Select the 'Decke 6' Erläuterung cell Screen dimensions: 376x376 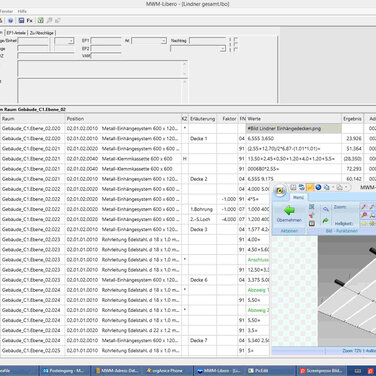click(202, 280)
